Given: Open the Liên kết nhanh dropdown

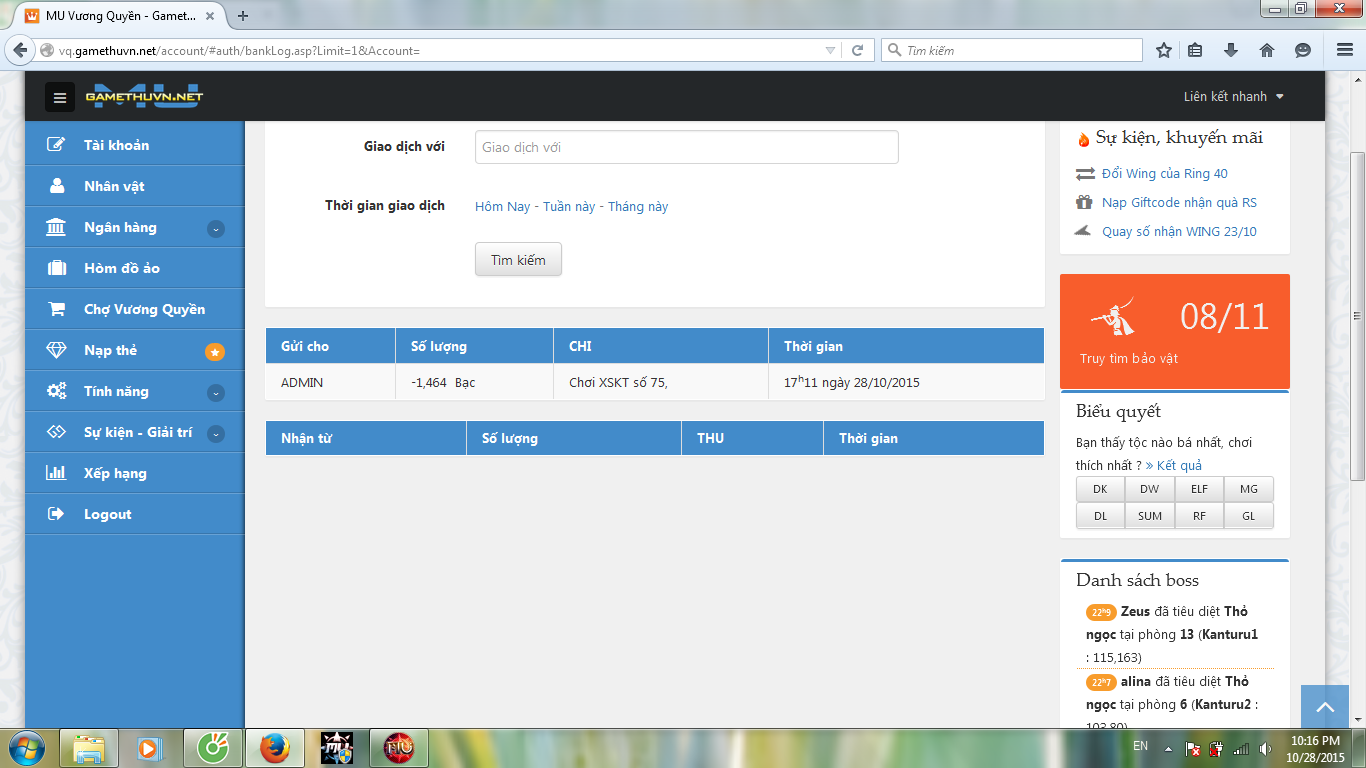Looking at the screenshot, I should point(1234,97).
